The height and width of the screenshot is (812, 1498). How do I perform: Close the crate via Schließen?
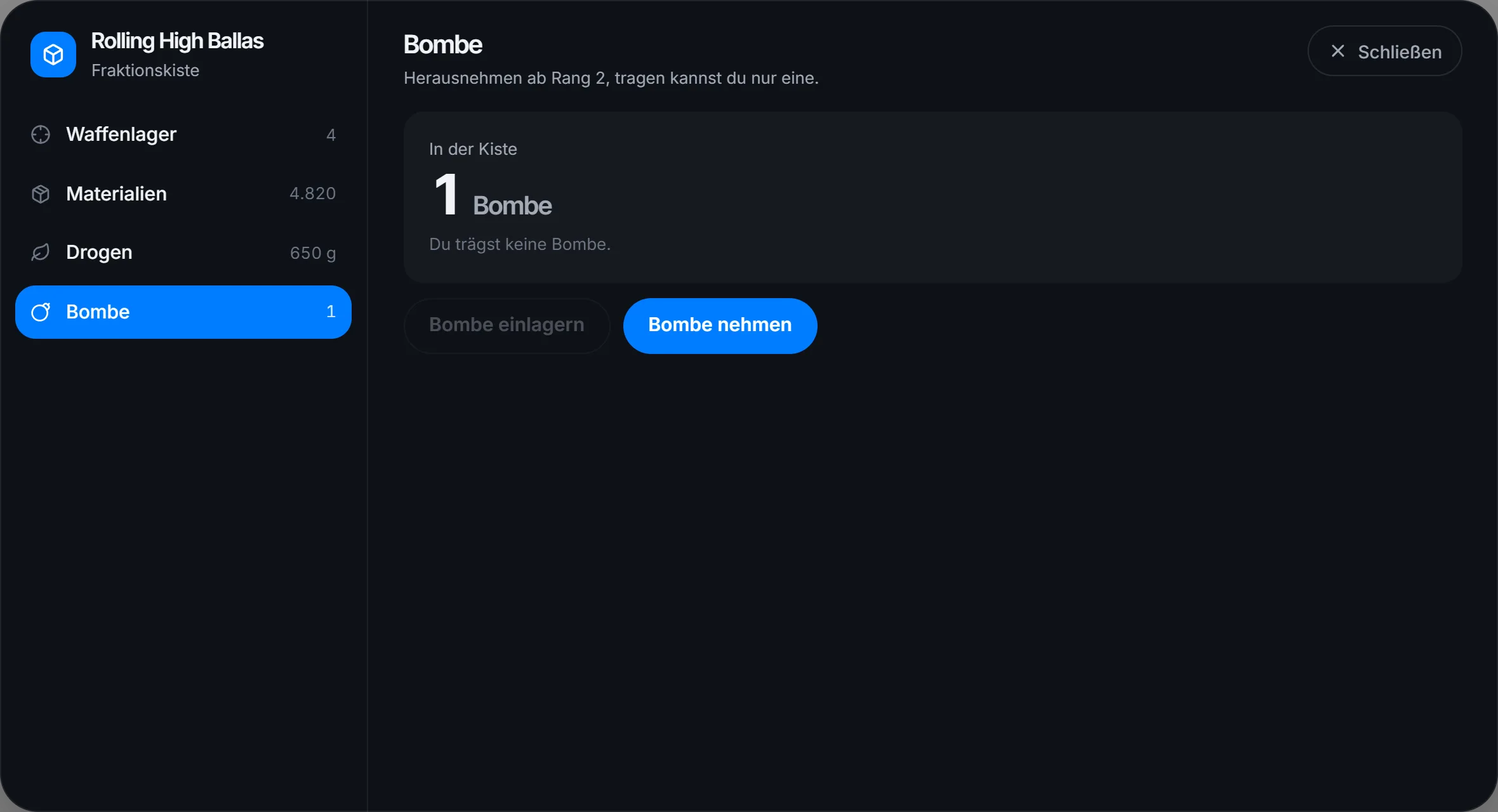tap(1384, 51)
